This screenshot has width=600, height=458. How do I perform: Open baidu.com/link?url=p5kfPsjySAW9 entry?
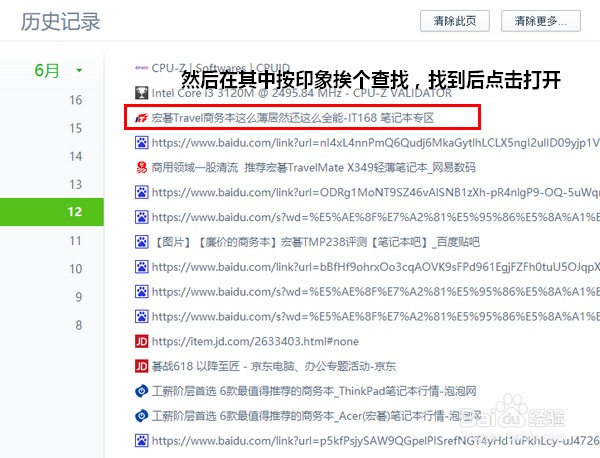376,441
